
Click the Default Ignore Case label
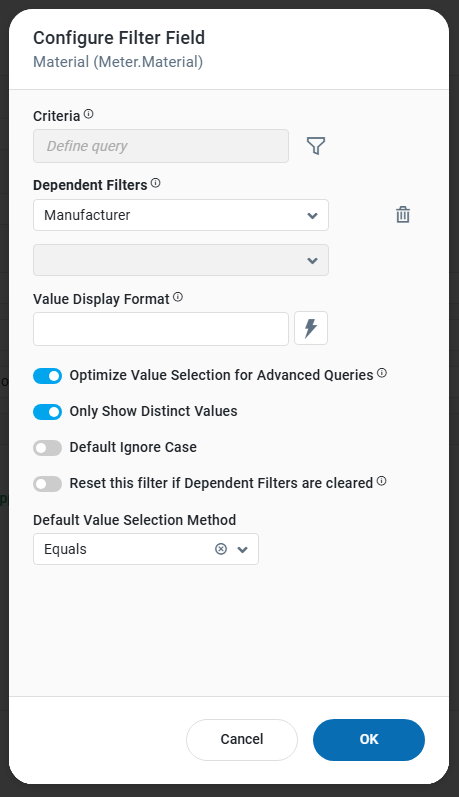point(133,447)
